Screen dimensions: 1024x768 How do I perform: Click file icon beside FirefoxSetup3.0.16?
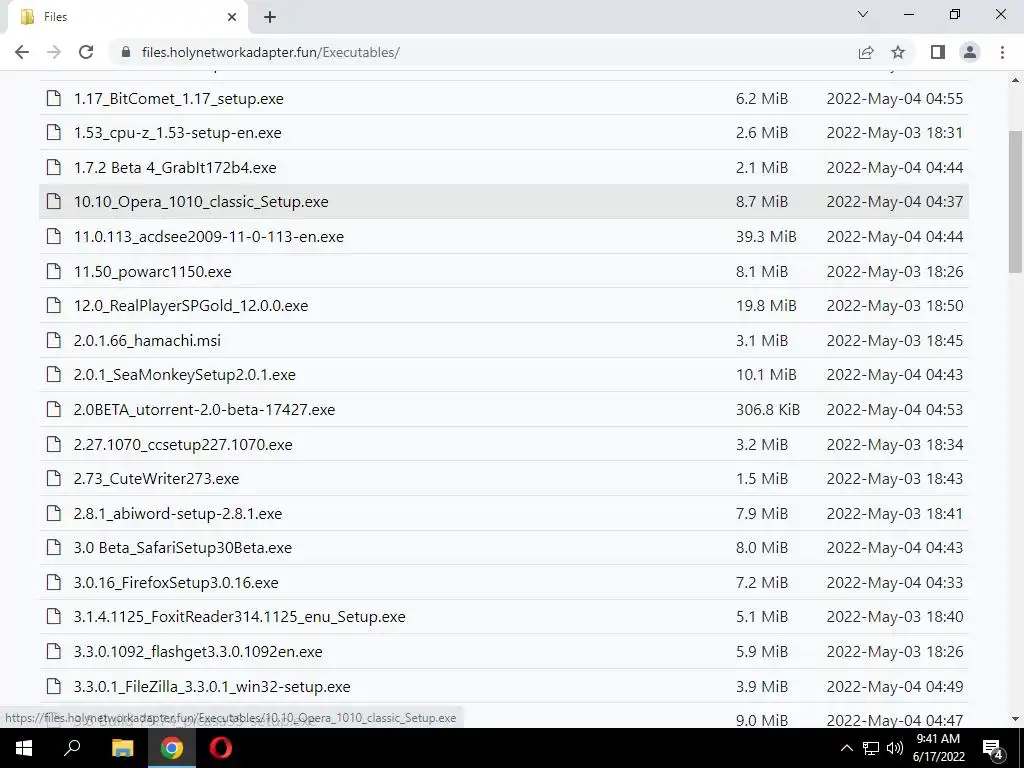pos(54,582)
